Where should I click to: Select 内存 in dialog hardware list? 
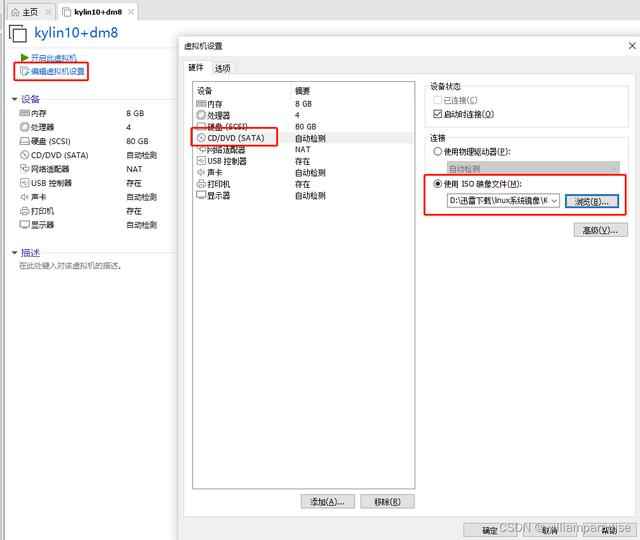(x=304, y=104)
